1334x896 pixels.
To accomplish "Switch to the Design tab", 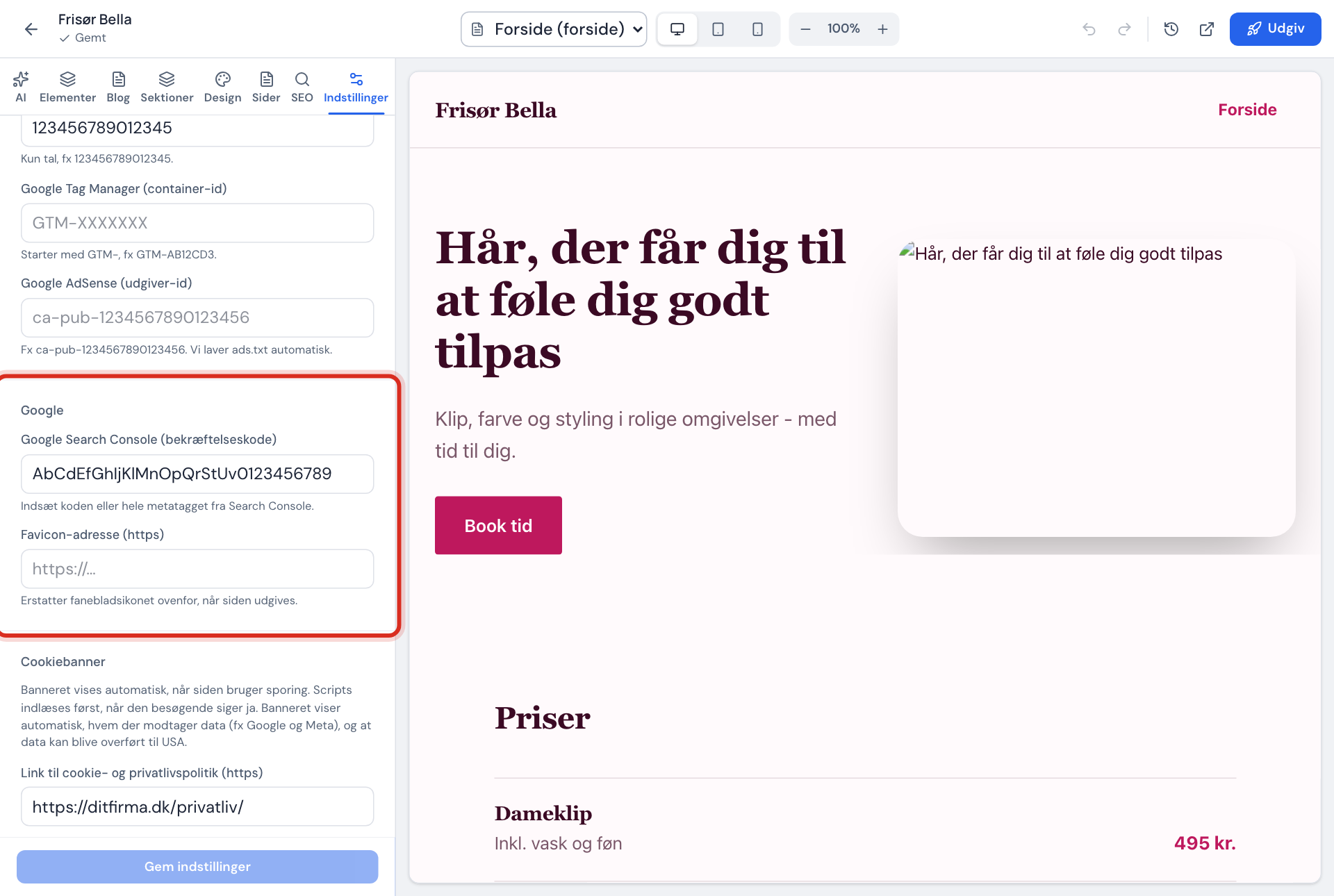I will click(222, 87).
